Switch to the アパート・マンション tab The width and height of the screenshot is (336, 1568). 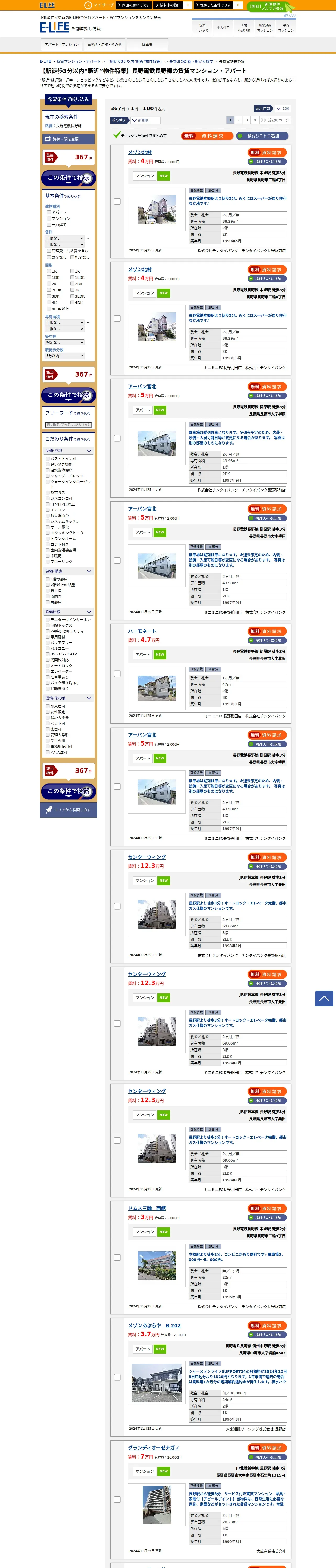[x=61, y=44]
